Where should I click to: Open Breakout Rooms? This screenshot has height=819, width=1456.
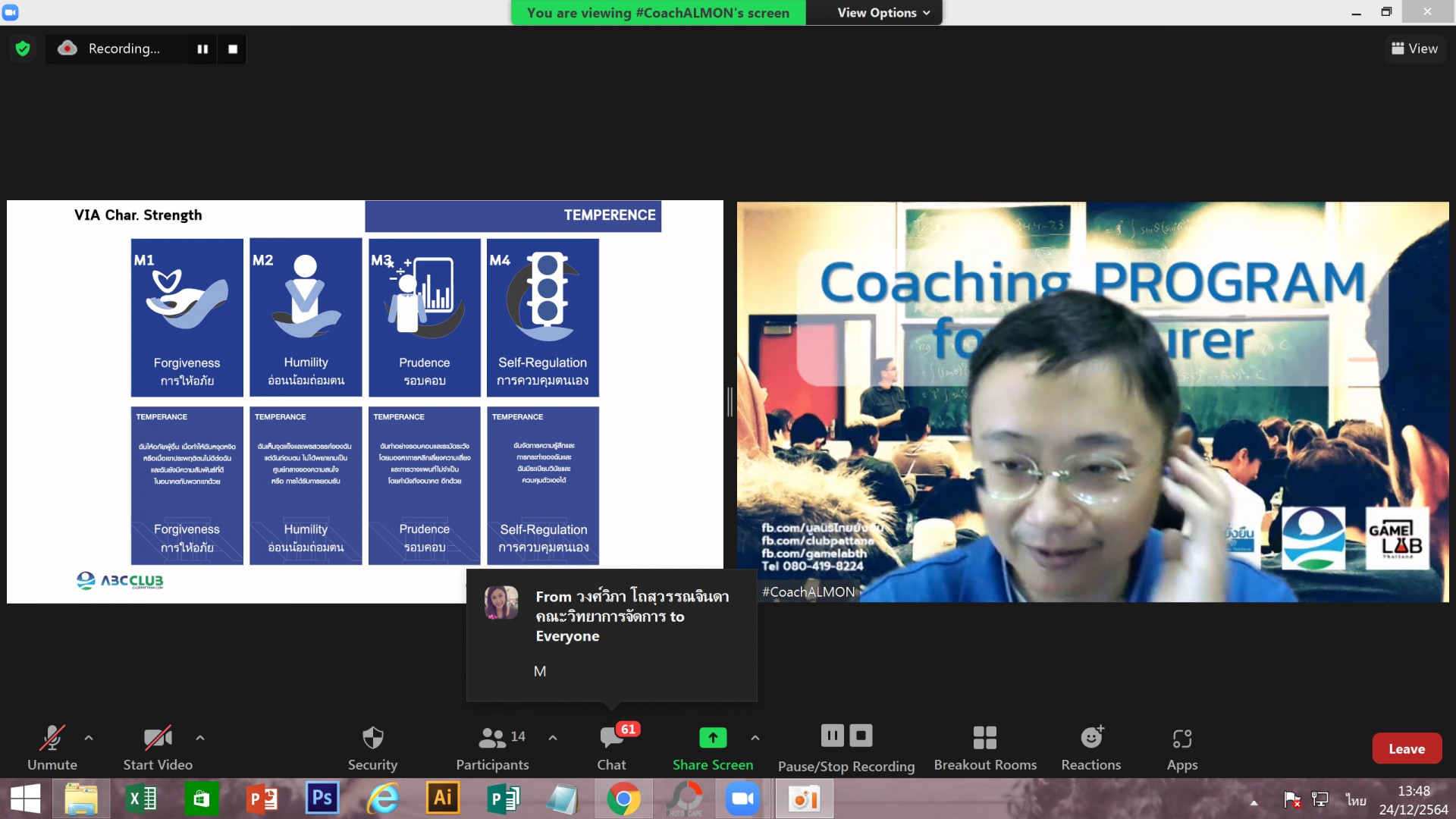point(984,747)
